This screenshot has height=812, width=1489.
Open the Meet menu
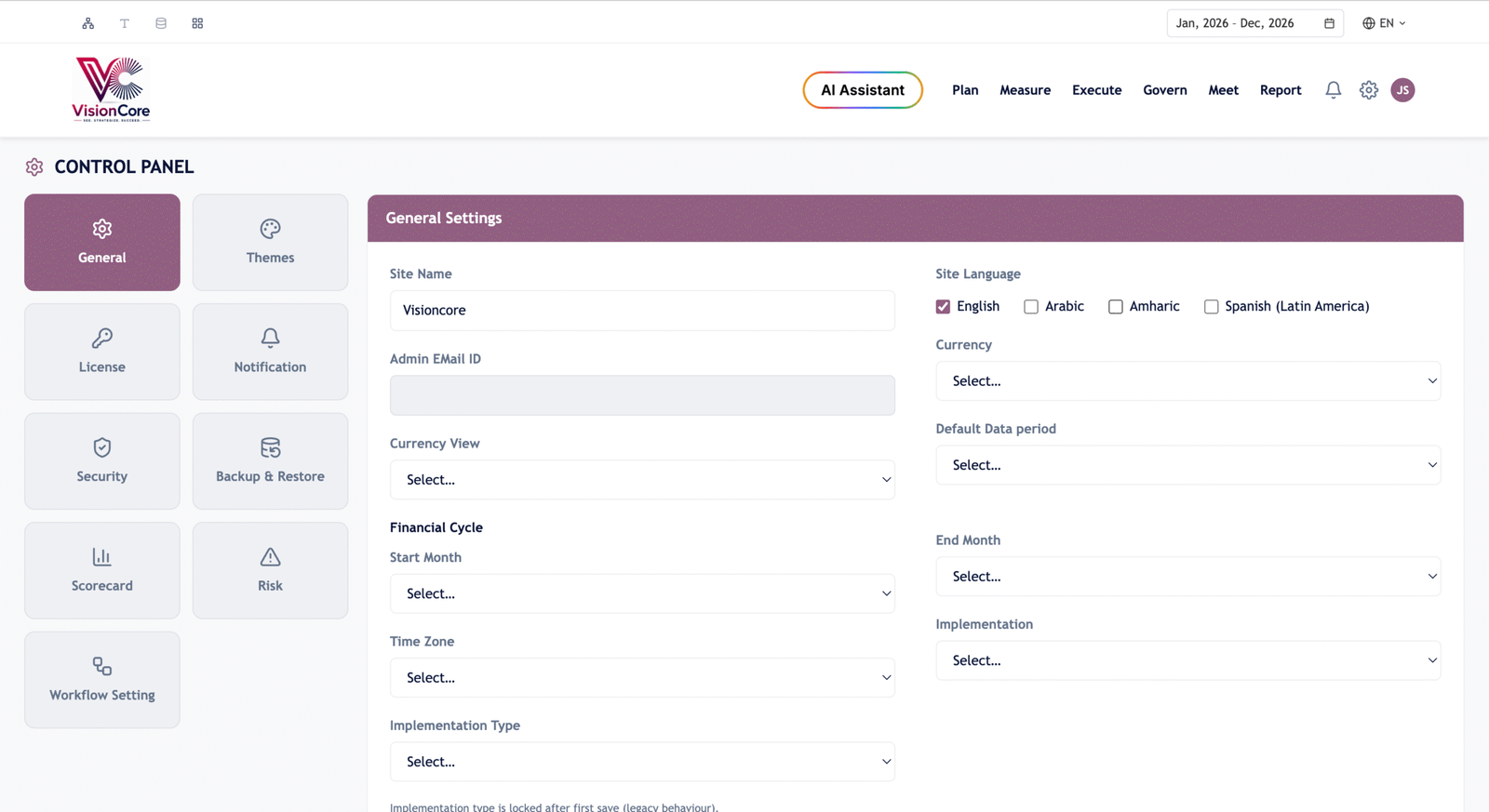point(1224,90)
